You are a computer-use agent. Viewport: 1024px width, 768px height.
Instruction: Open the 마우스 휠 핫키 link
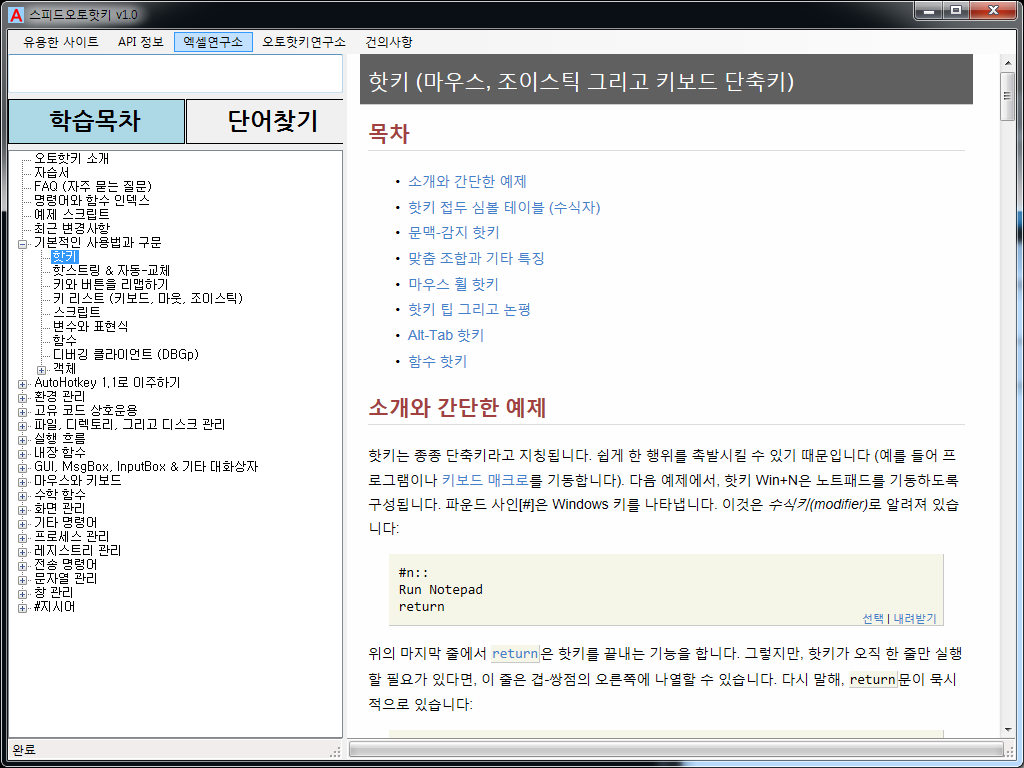coord(453,285)
